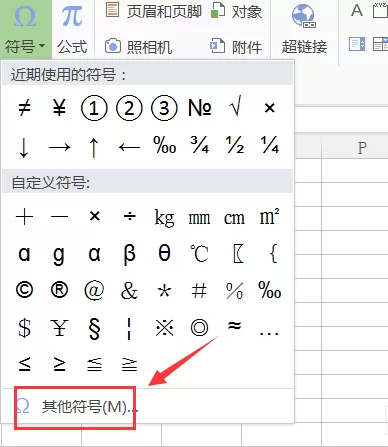Insert an 附件 attachment
388x447 pixels.
point(236,46)
